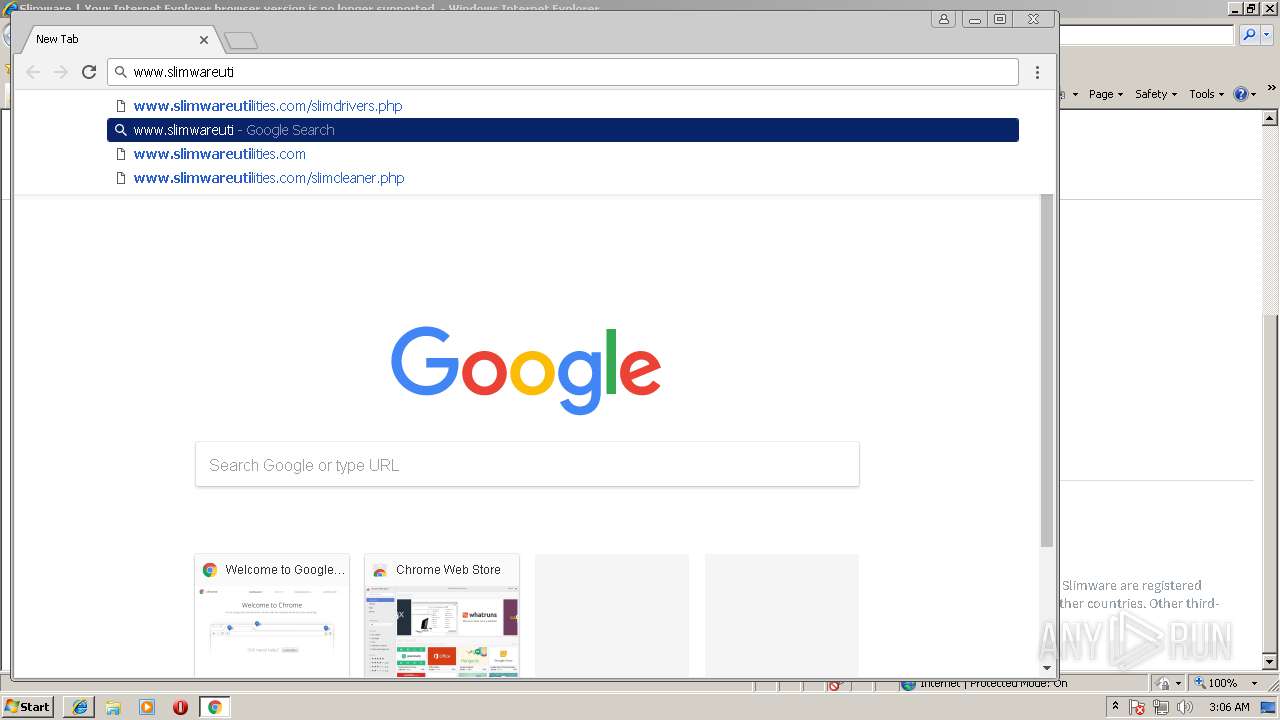Choose www.slimwareuti Google Search suggestion
1280x720 pixels.
563,130
